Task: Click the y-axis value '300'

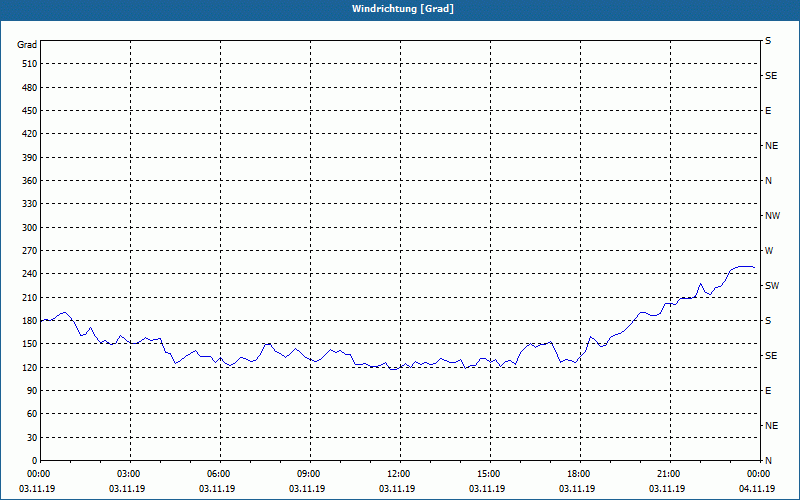Action: pos(30,228)
